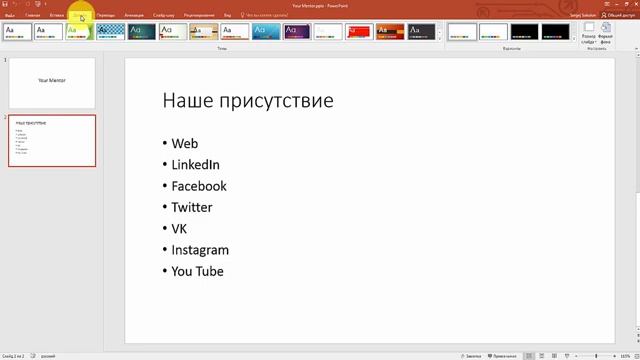
Task: Start slide show icon in status bar
Action: pyautogui.click(x=567, y=356)
